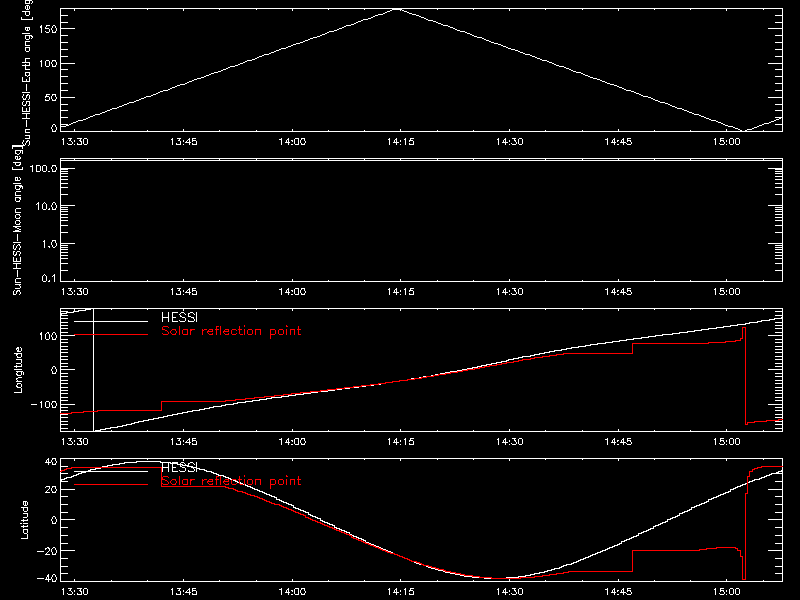Click the vertical white line in Longitude plot

(93, 370)
